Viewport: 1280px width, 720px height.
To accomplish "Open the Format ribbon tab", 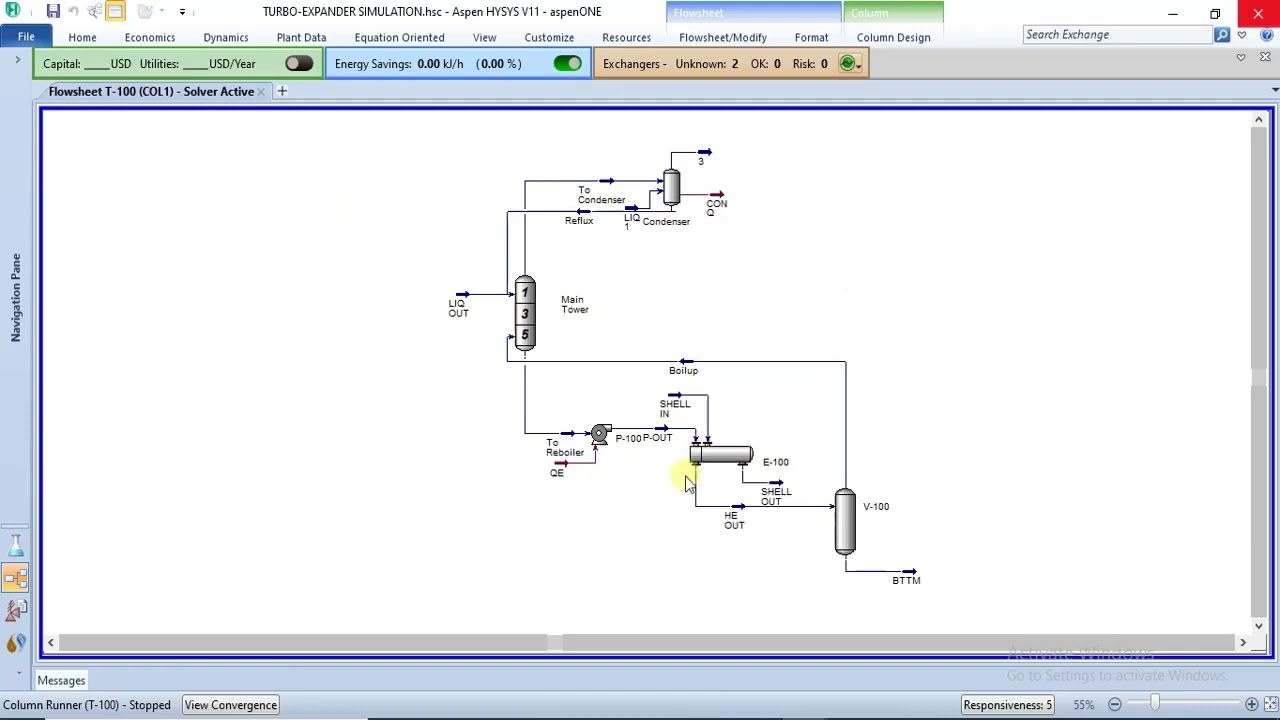I will coord(811,37).
